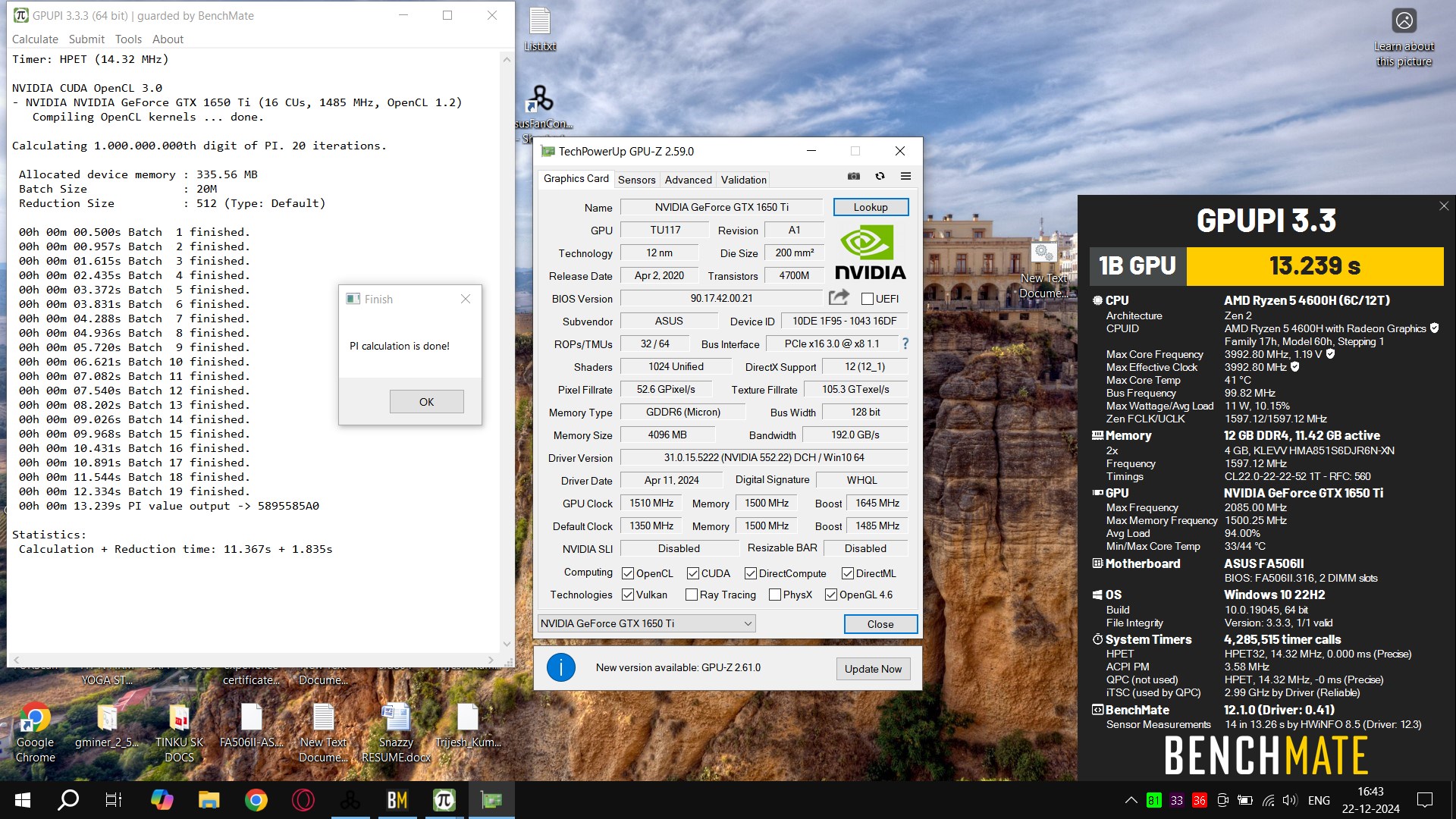The height and width of the screenshot is (819, 1456).
Task: Close the BenchMate result overlay
Action: [1444, 206]
